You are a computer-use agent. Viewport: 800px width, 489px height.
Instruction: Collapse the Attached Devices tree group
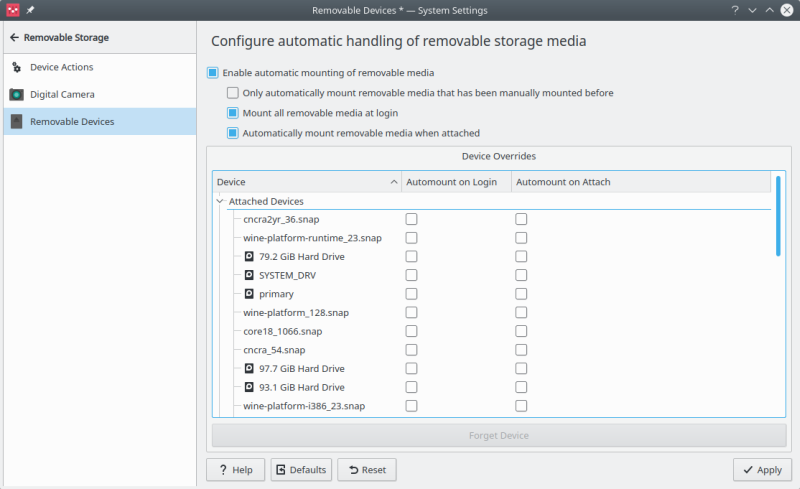click(220, 201)
